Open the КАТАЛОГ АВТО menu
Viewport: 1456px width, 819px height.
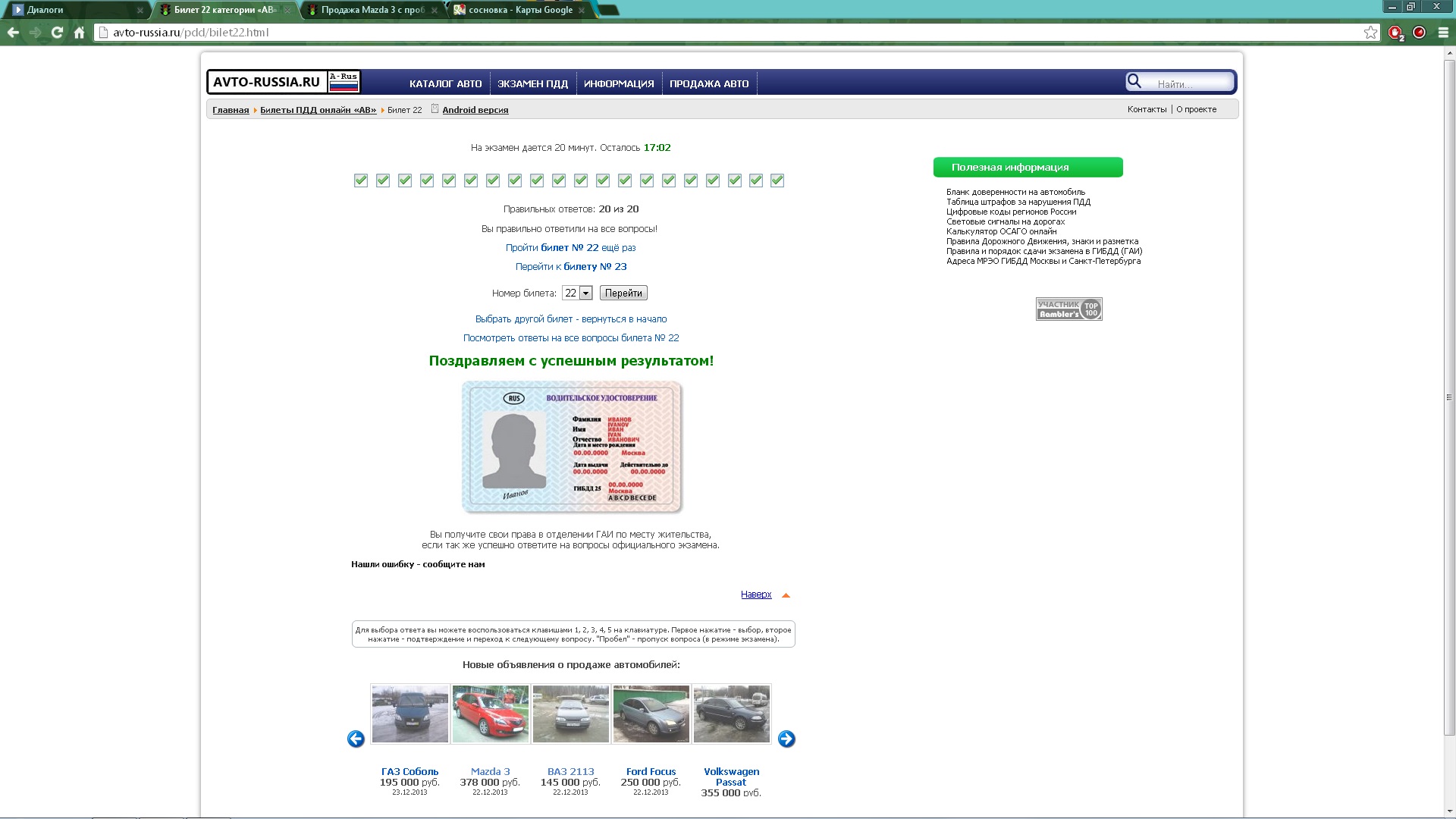click(x=445, y=83)
